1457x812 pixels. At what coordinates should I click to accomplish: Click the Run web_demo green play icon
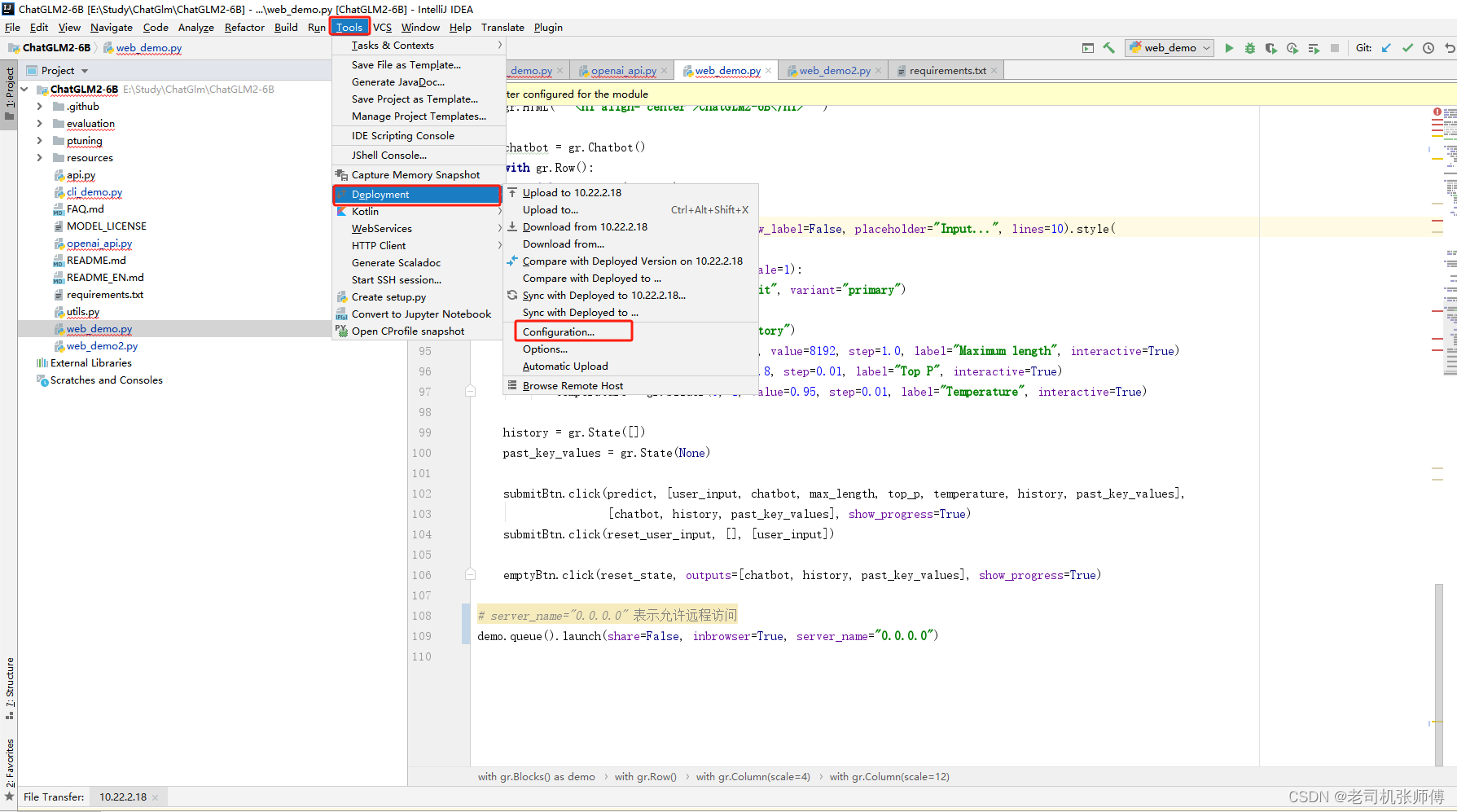click(x=1229, y=48)
